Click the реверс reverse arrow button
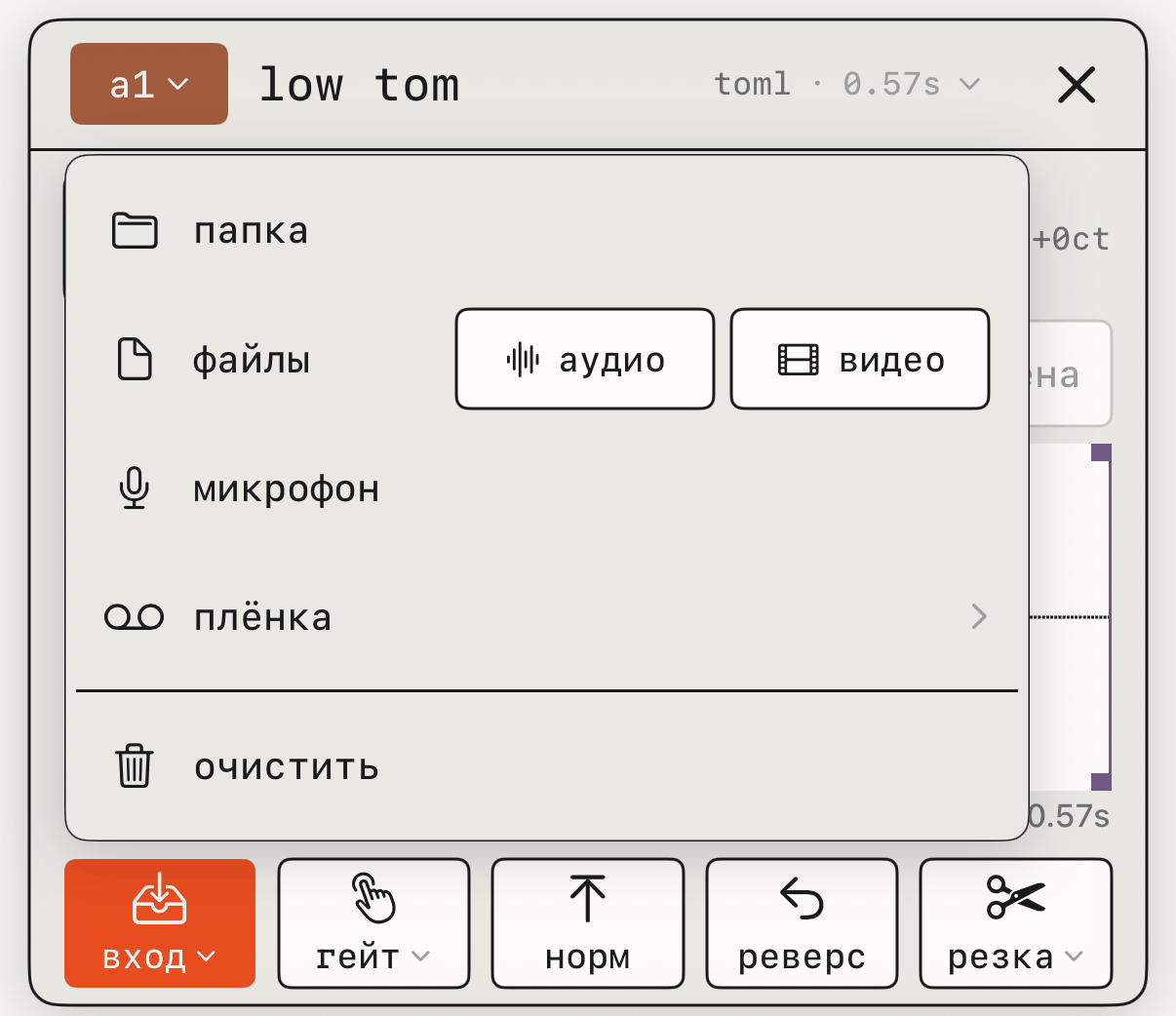The width and height of the screenshot is (1176, 1016). pyautogui.click(x=802, y=923)
